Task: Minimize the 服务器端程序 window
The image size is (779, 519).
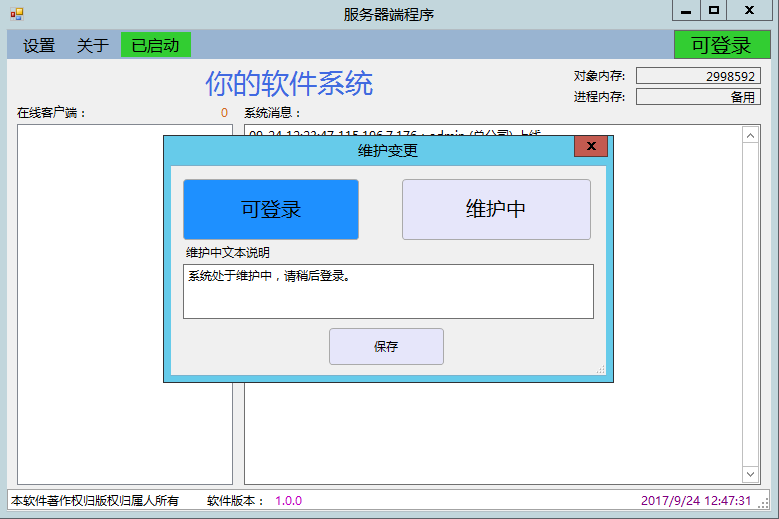Action: (685, 11)
